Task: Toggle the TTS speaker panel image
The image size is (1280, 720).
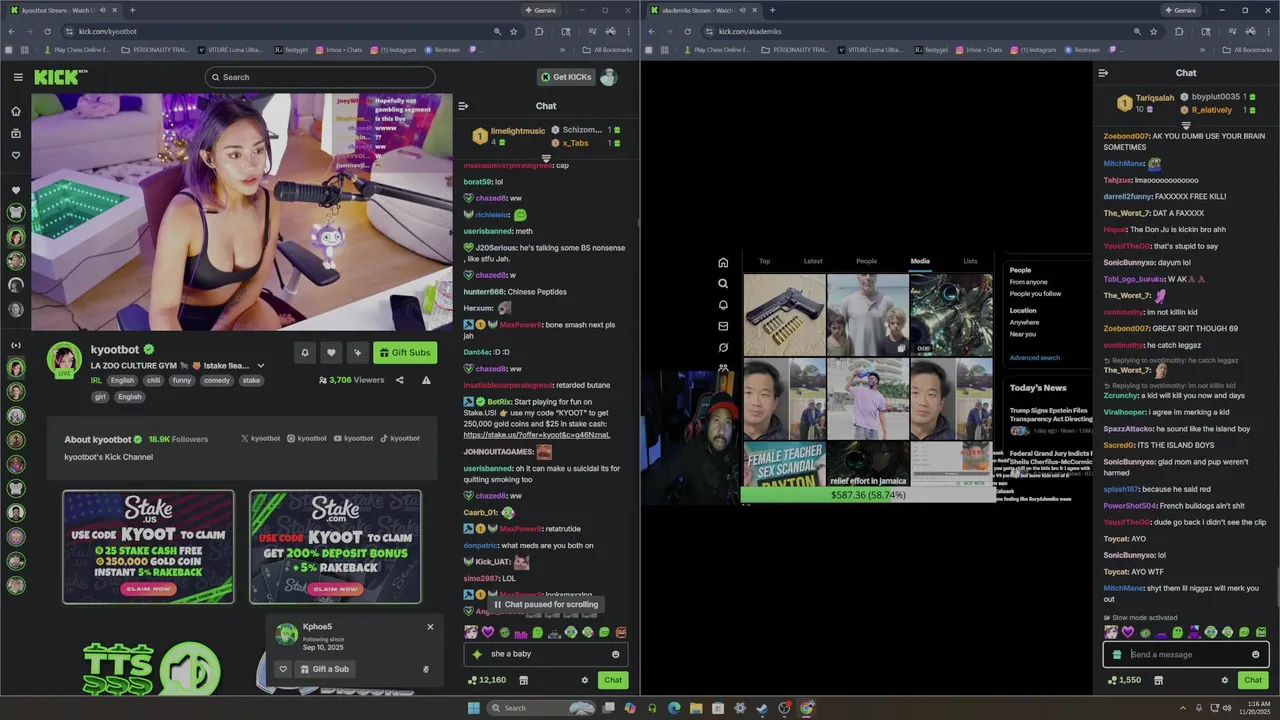Action: [152, 668]
